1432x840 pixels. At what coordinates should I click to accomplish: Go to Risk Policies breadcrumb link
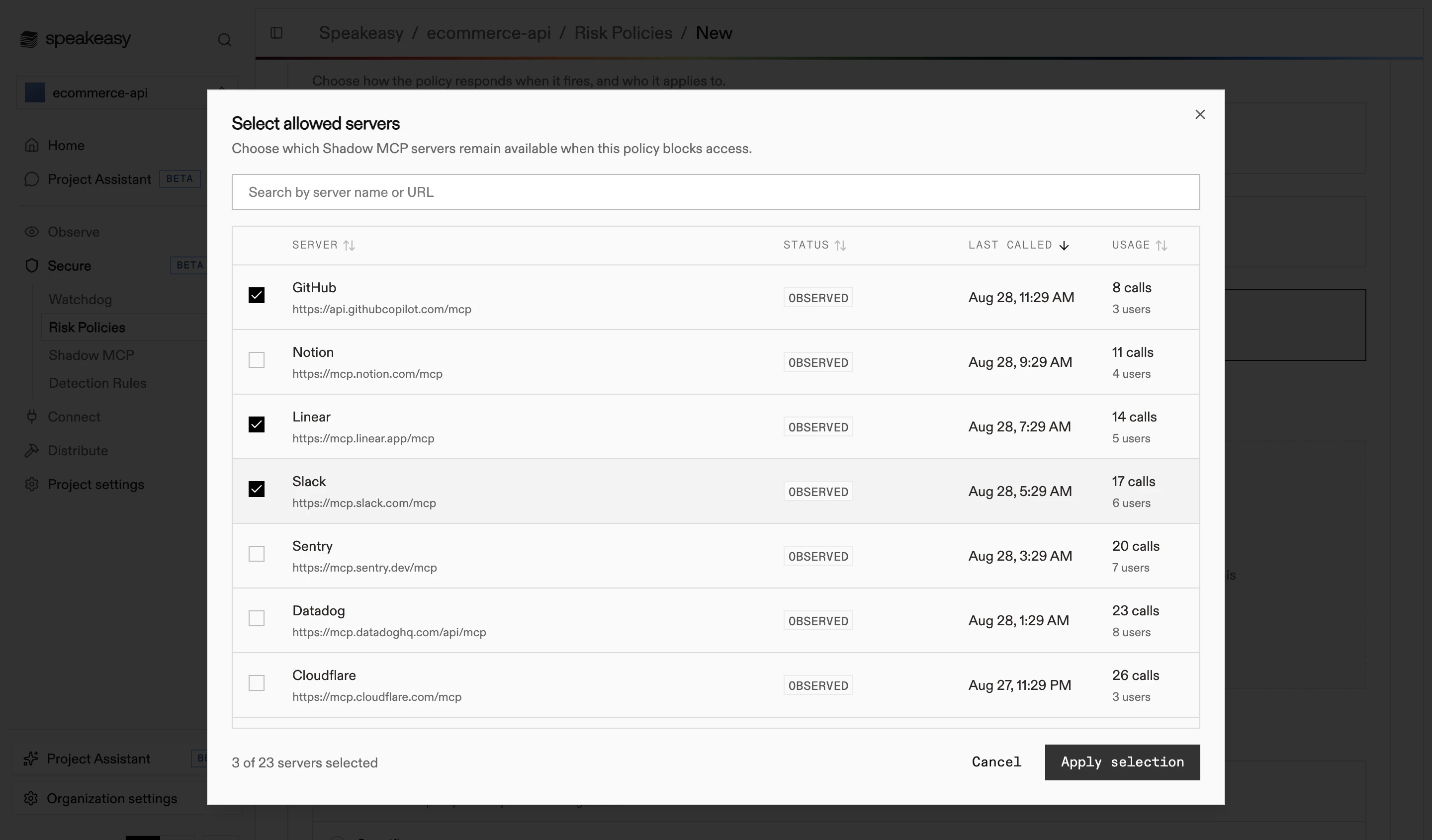(x=624, y=33)
